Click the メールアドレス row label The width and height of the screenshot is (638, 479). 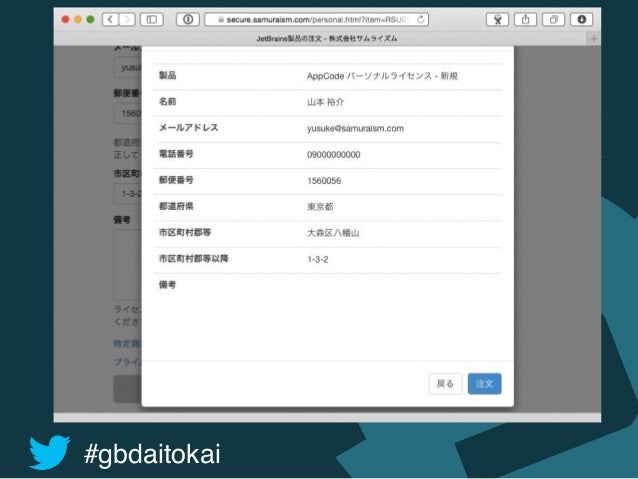coord(189,128)
